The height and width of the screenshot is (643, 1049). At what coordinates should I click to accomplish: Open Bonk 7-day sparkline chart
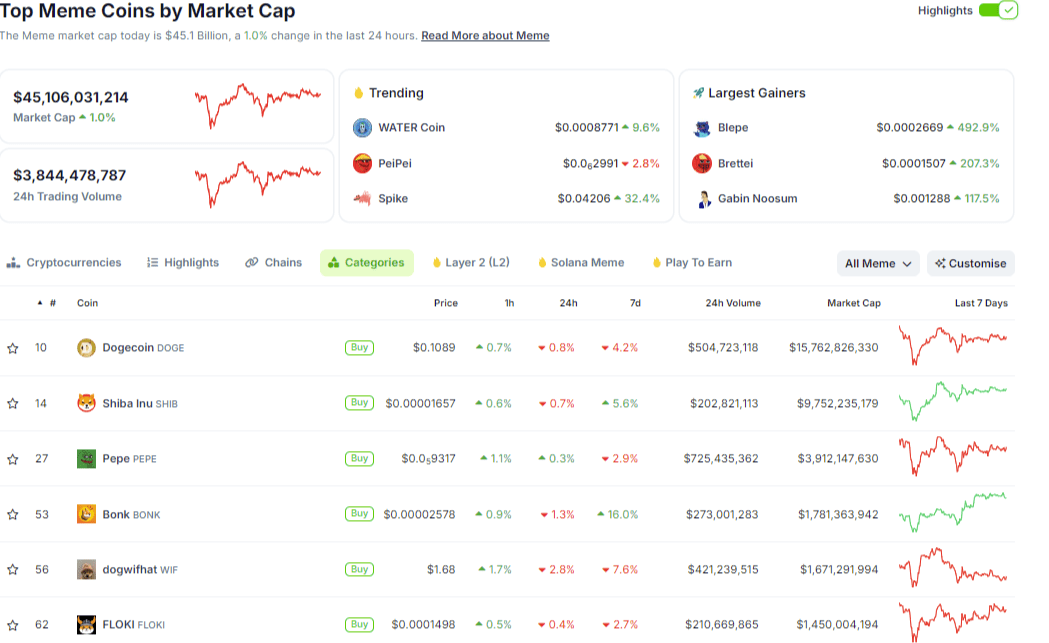click(953, 513)
